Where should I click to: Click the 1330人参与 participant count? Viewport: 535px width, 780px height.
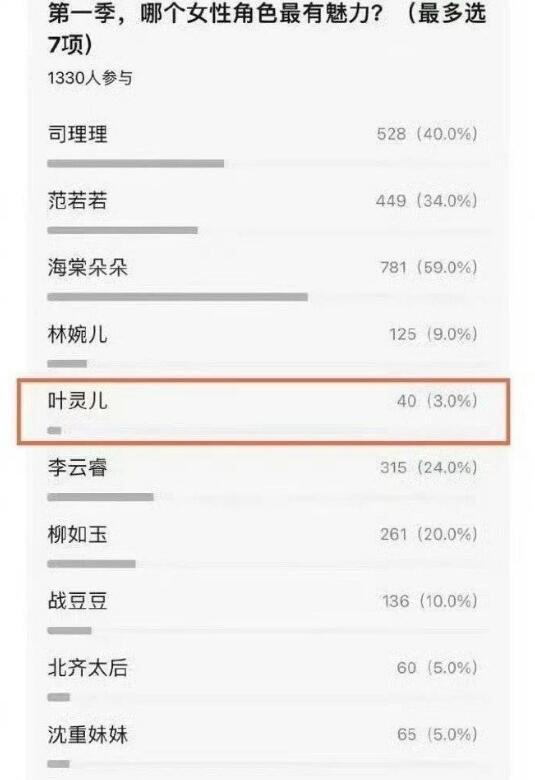tap(90, 78)
